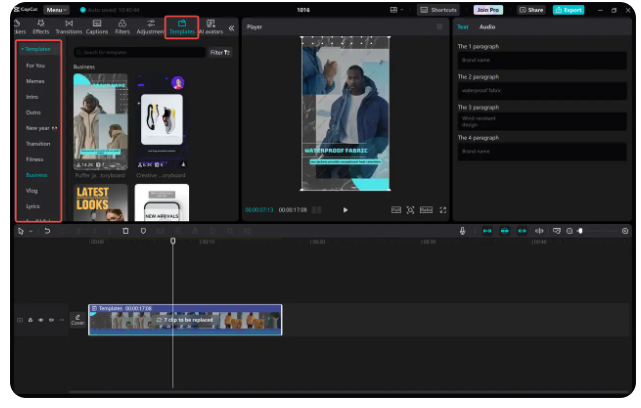Viewport: 641px width, 408px height.
Task: Open the Effects panel
Action: 41,26
